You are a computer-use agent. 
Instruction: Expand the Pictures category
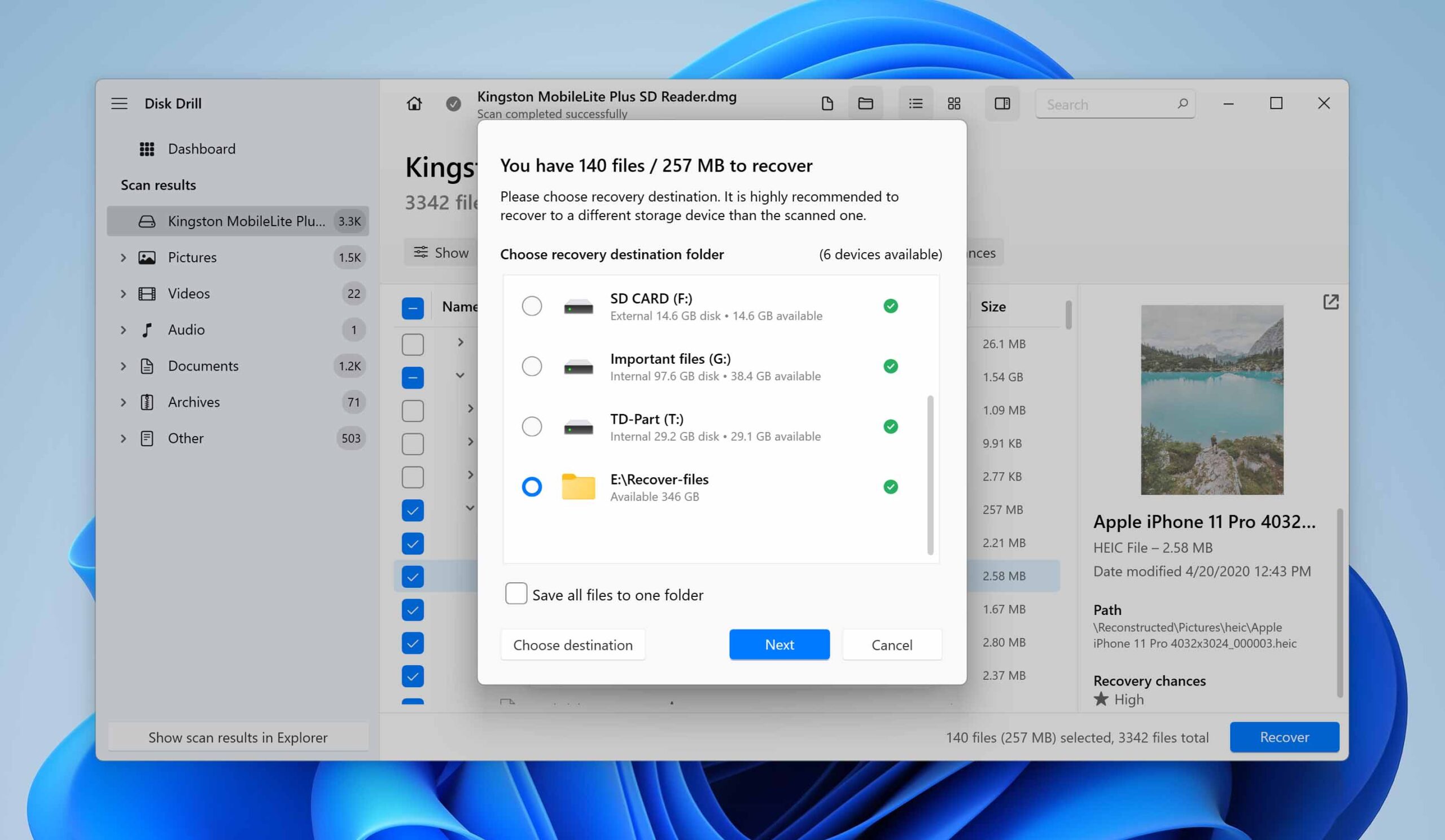pos(122,257)
